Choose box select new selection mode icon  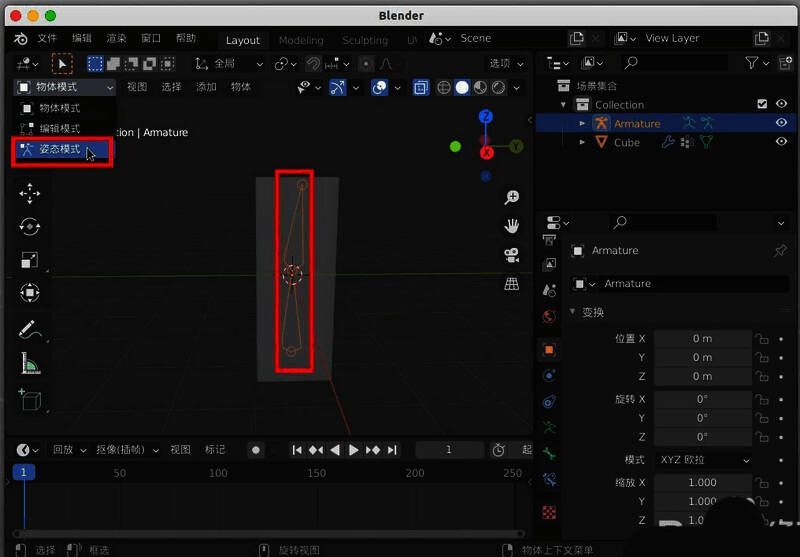coord(95,64)
